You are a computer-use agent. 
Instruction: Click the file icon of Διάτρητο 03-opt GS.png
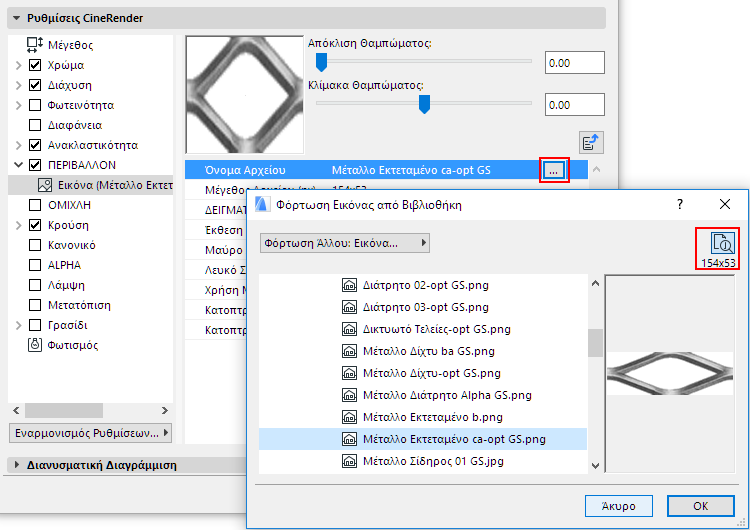point(349,307)
